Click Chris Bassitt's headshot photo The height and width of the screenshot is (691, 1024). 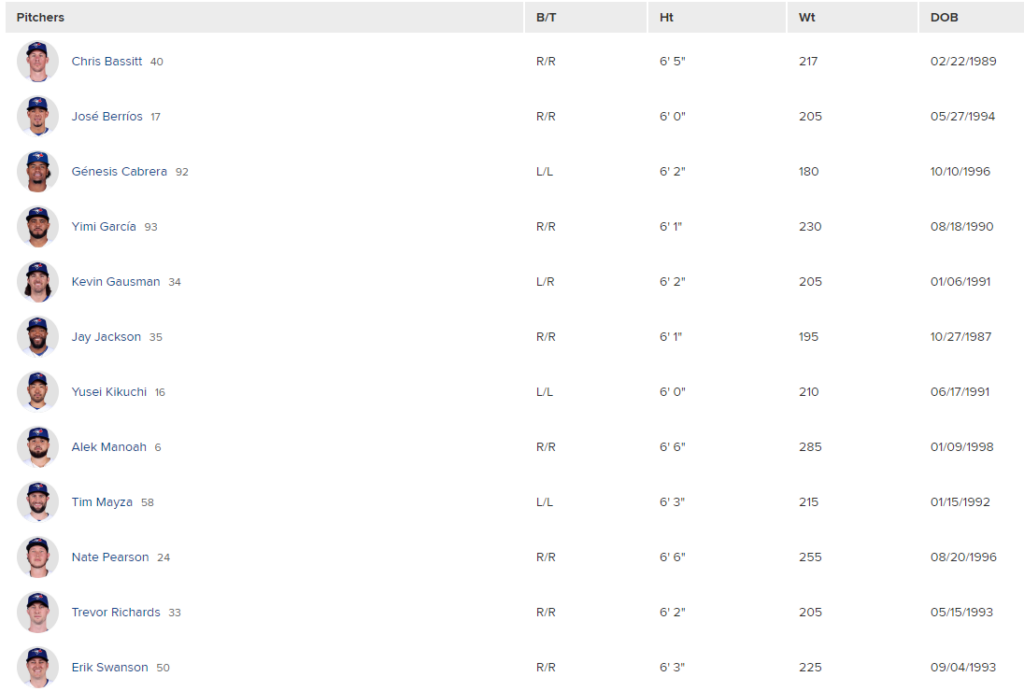pyautogui.click(x=38, y=61)
